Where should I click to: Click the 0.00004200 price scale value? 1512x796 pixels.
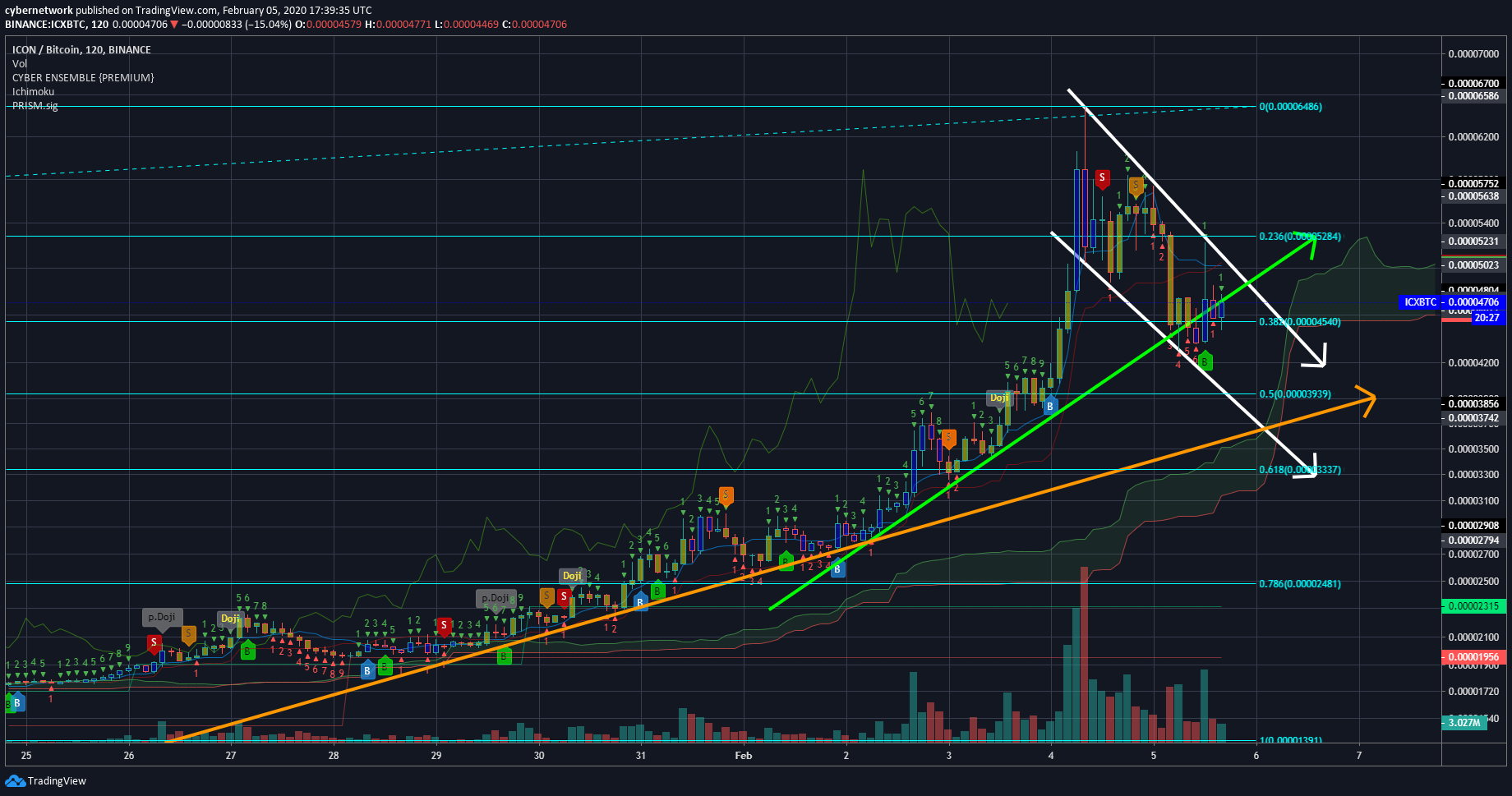pyautogui.click(x=1474, y=363)
